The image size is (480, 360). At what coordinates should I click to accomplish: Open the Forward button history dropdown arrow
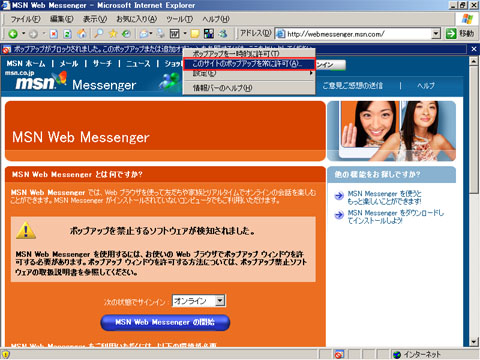coord(43,34)
